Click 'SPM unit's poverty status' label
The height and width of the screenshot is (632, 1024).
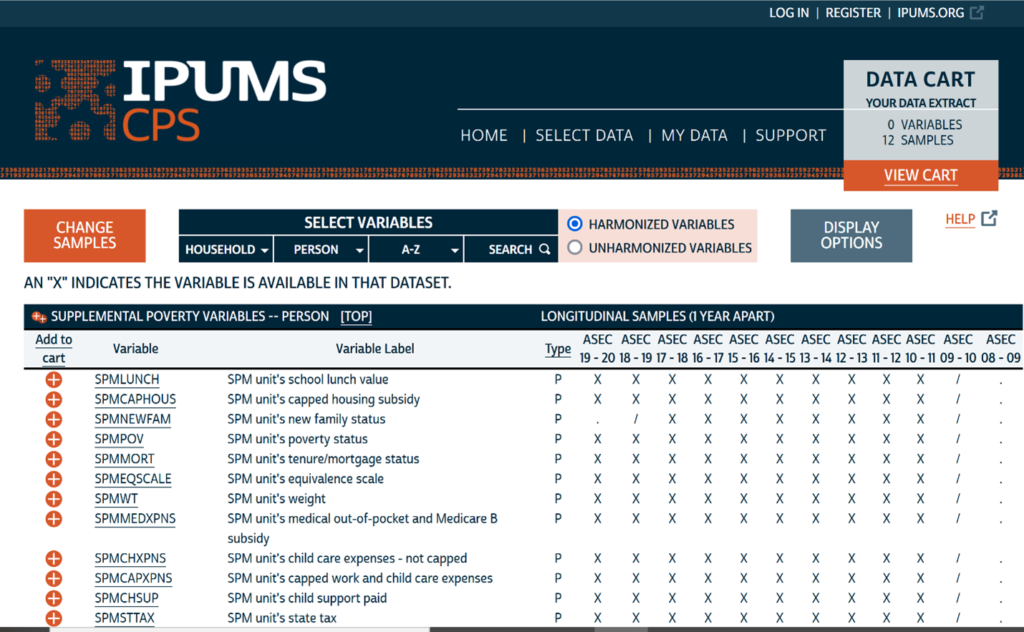click(297, 439)
